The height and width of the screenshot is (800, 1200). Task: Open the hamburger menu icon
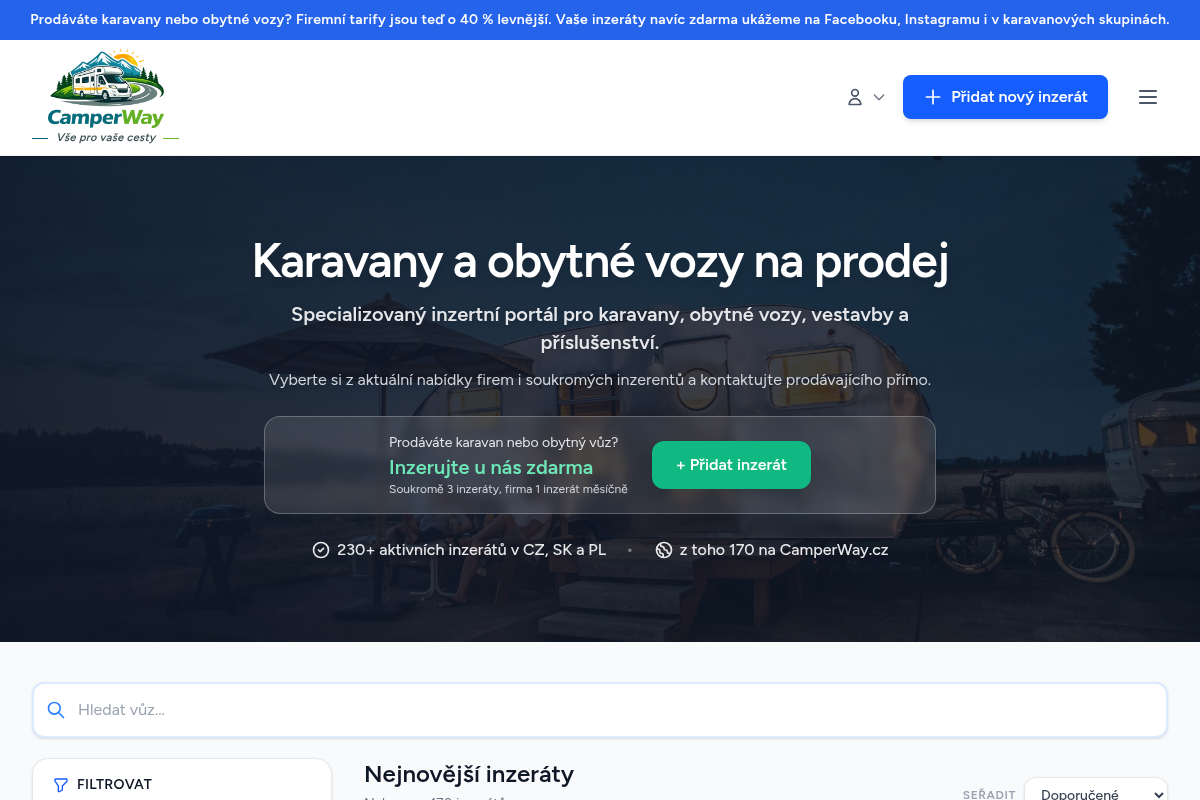coord(1148,97)
